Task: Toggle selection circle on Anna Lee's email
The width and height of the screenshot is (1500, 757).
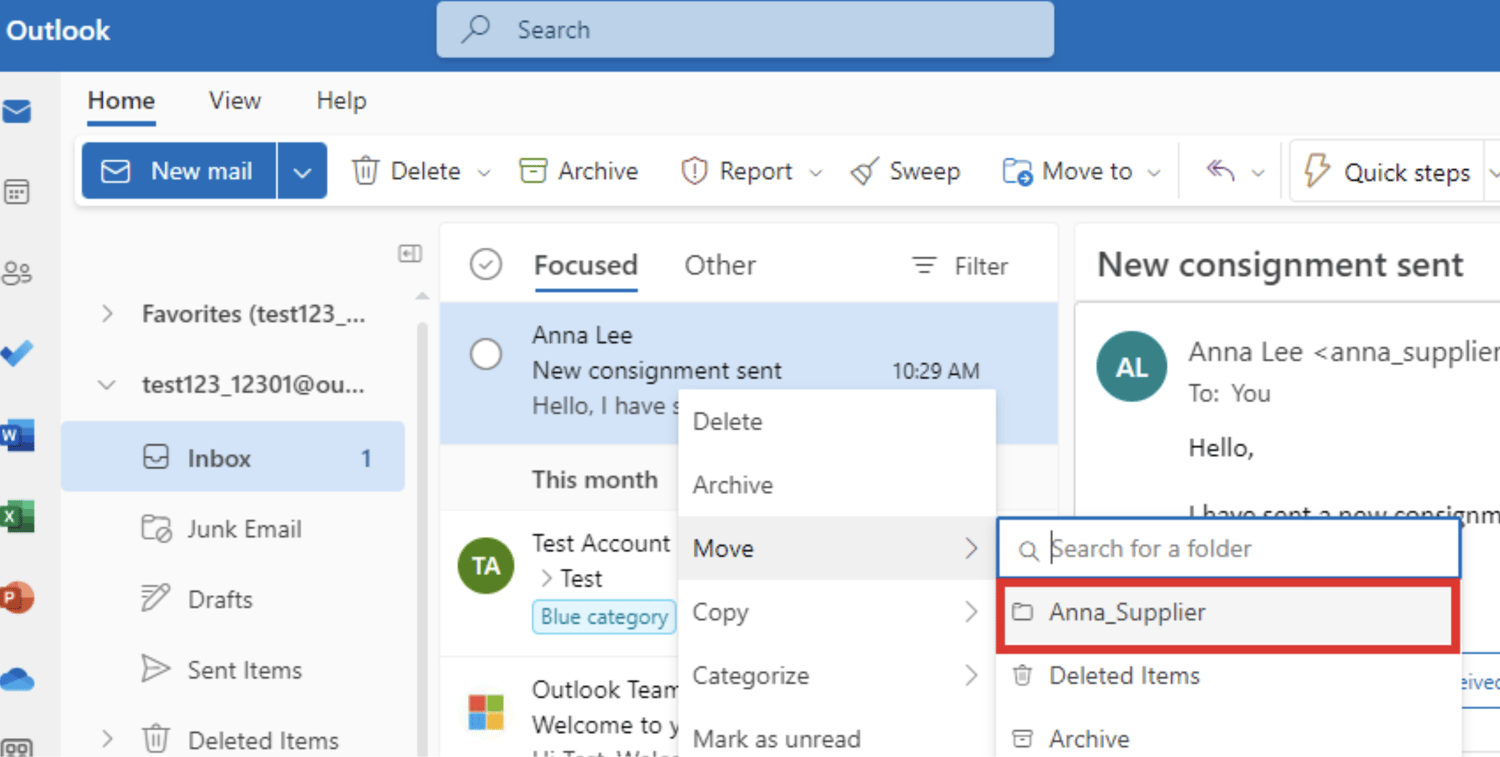Action: [486, 354]
